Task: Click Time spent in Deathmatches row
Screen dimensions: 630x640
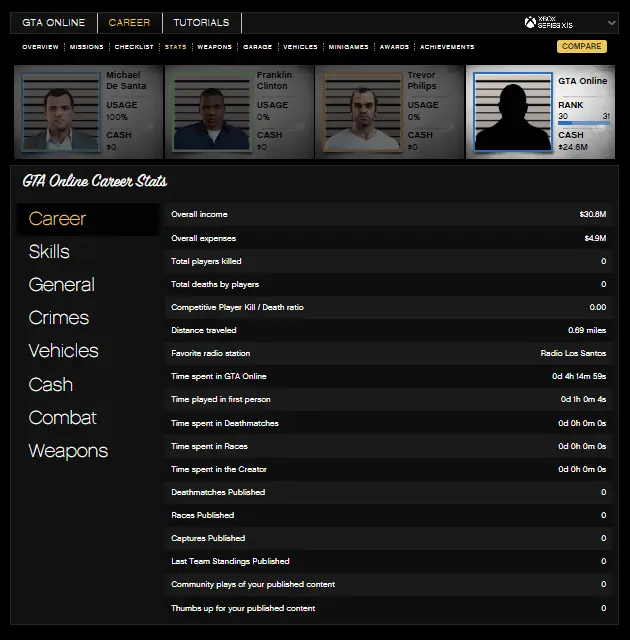Action: click(x=389, y=423)
